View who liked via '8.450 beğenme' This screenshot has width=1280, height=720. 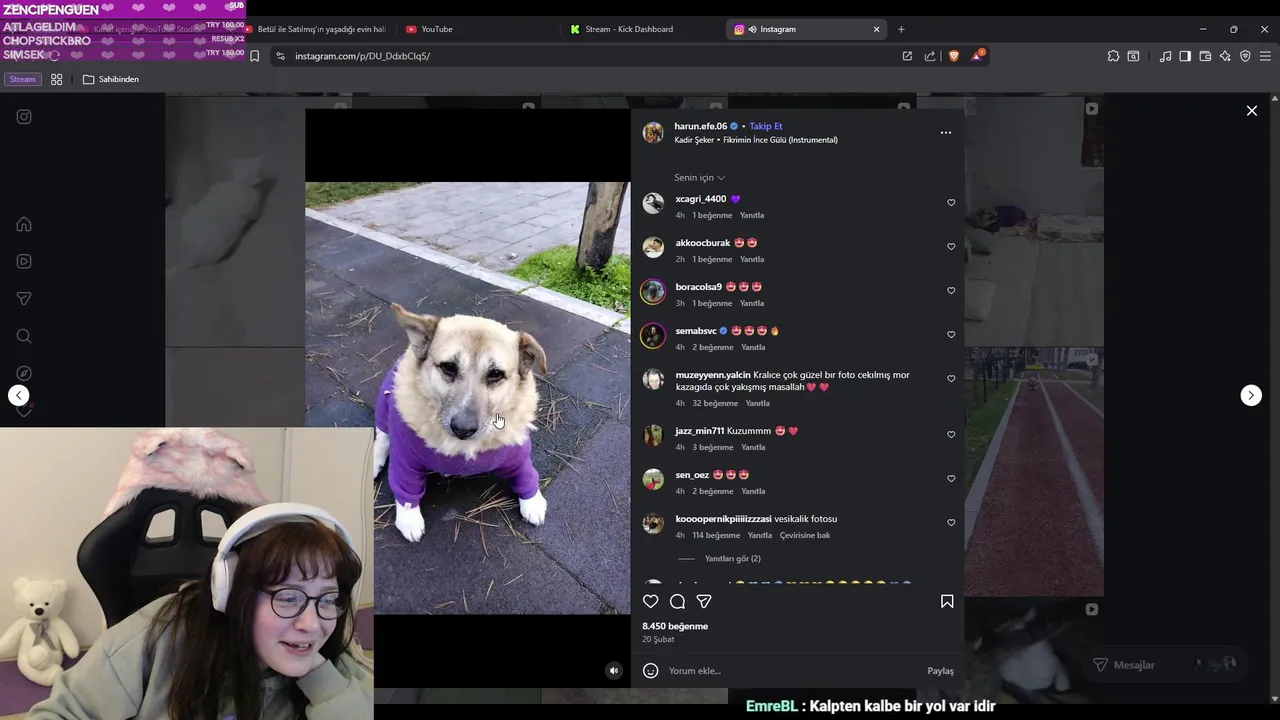[675, 626]
